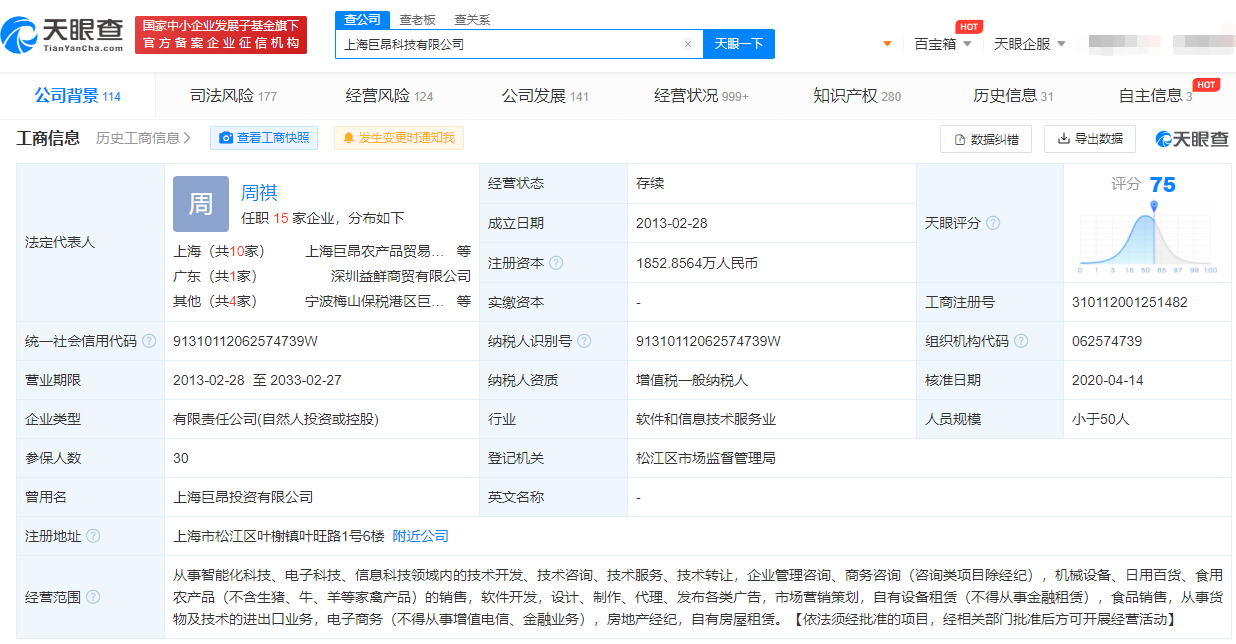
Task: Open the 百宝箱 dropdown menu
Action: (x=943, y=44)
